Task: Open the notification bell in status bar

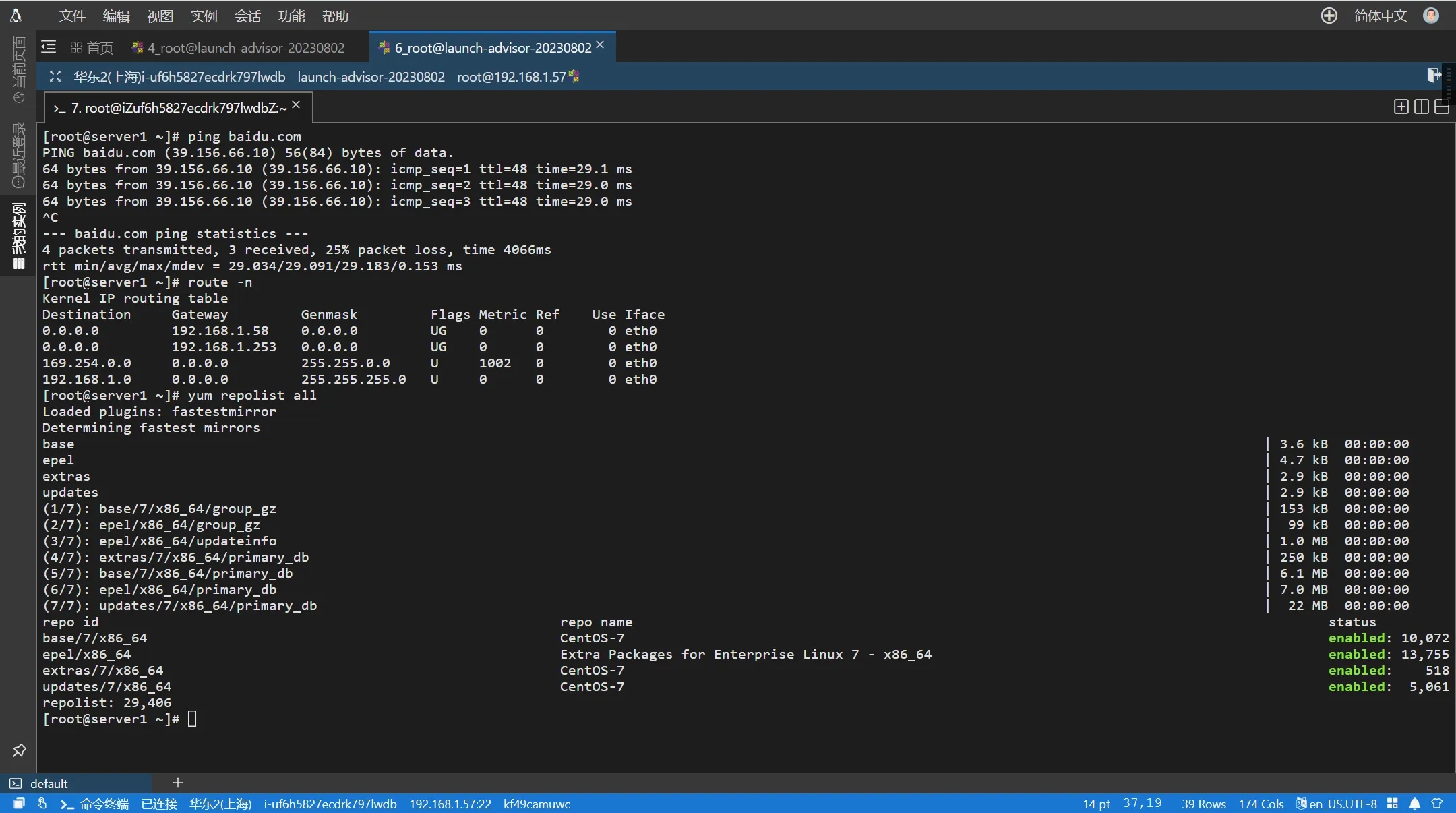Action: point(1415,804)
